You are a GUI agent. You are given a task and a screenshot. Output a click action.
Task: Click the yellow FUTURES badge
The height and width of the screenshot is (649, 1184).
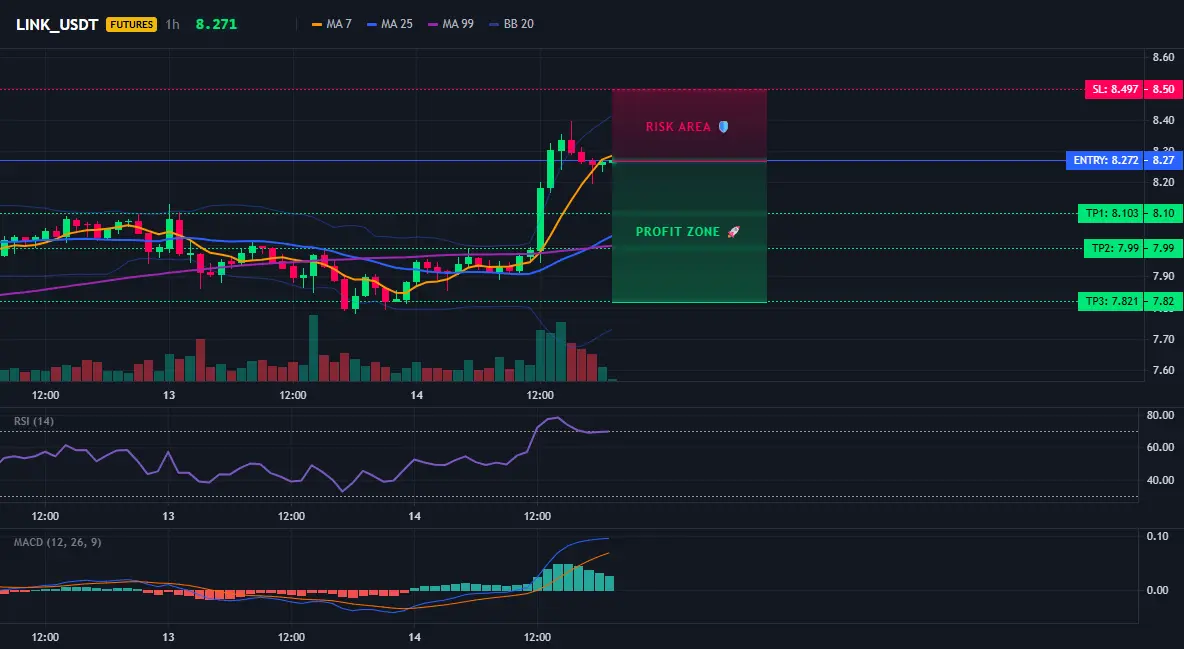pyautogui.click(x=131, y=24)
